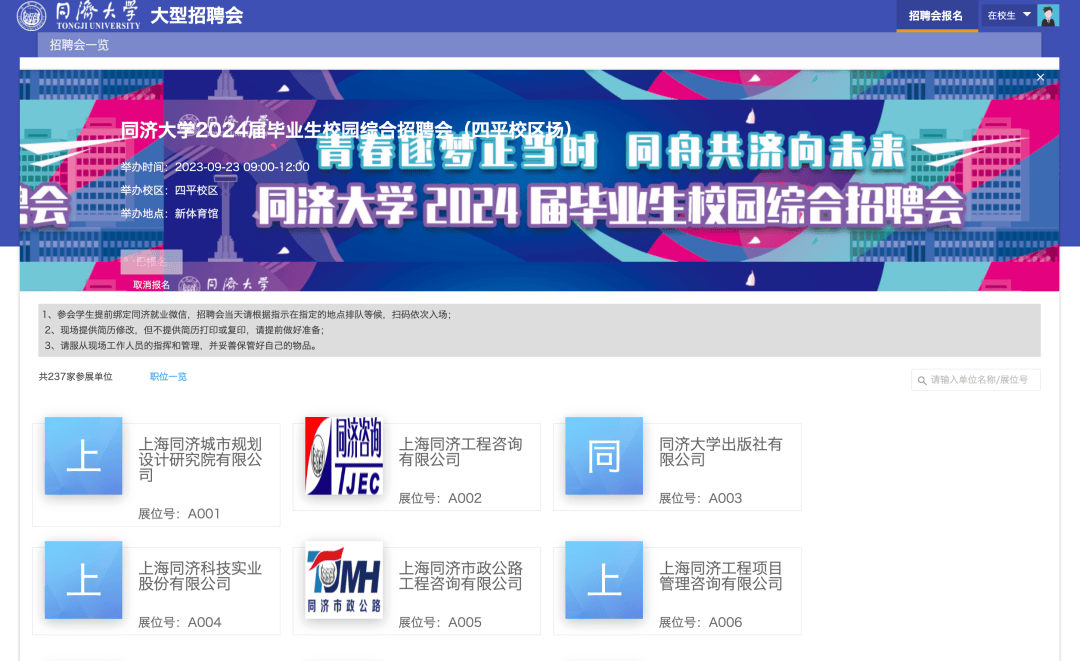Click the 取消报名 cancel registration button
Viewport: 1080px width, 661px height.
(151, 283)
